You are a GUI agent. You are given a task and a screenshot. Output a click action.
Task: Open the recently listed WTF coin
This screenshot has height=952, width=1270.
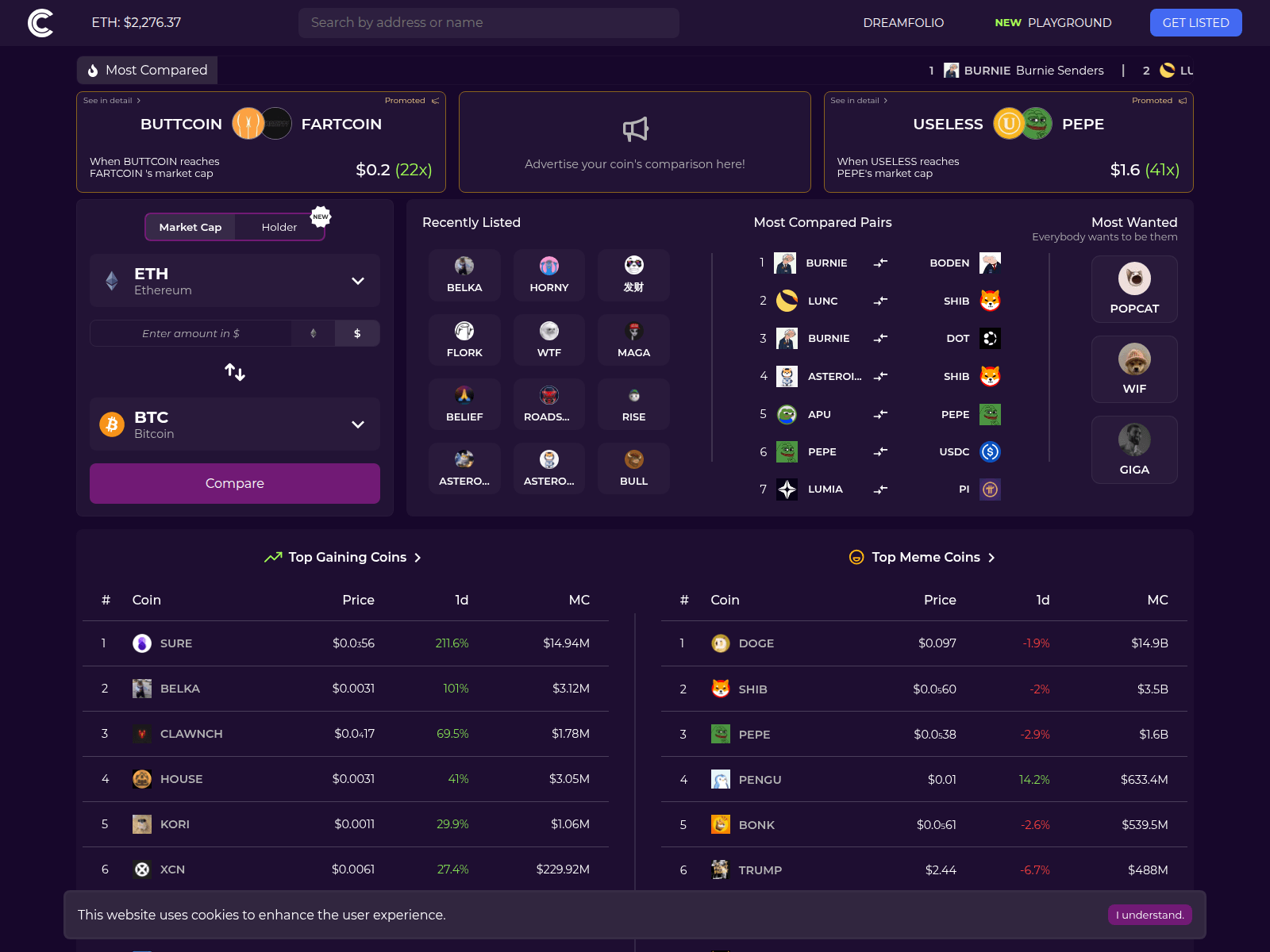[x=549, y=340]
